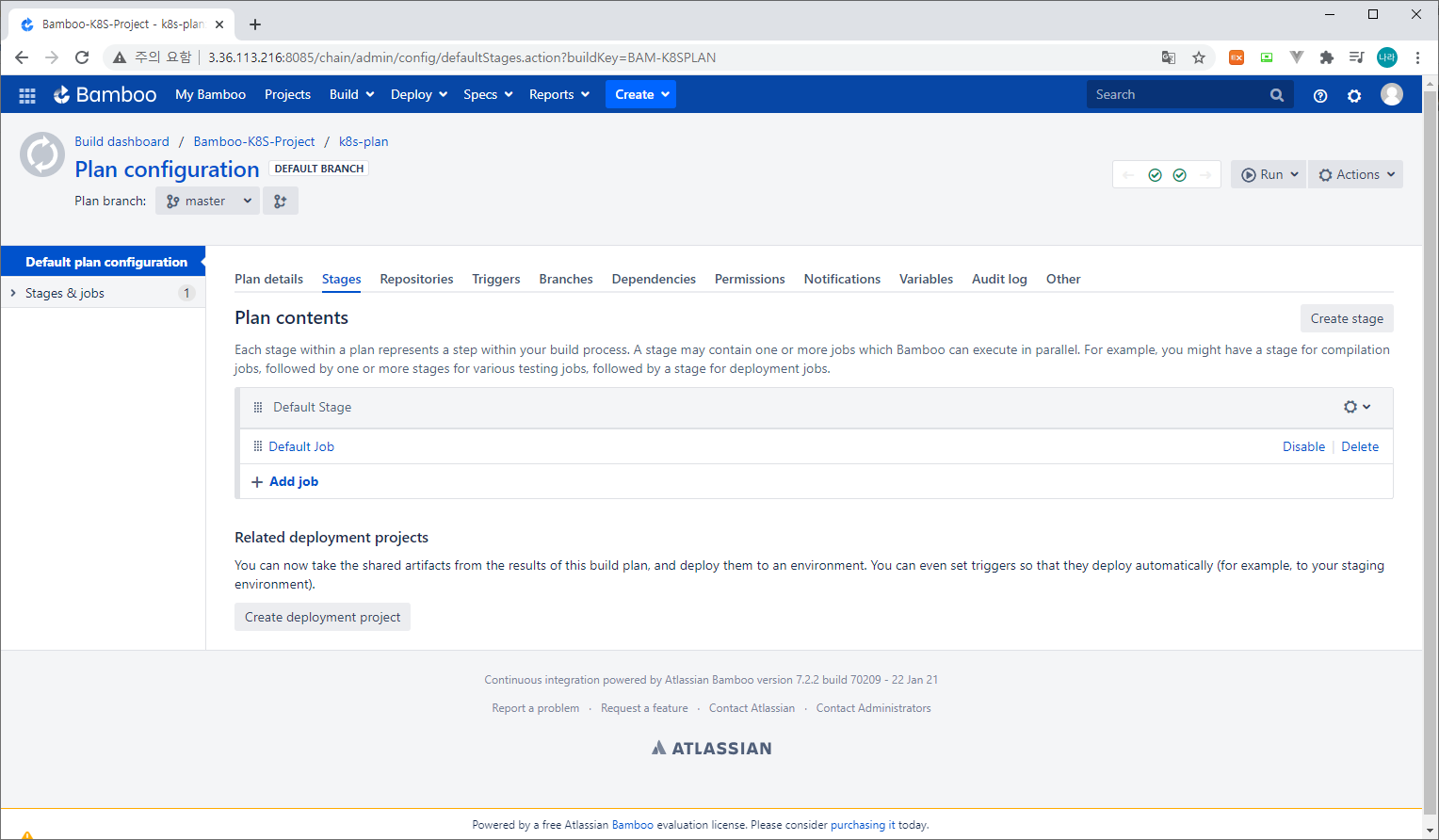
Task: Expand the Specs menu
Action: [x=488, y=94]
